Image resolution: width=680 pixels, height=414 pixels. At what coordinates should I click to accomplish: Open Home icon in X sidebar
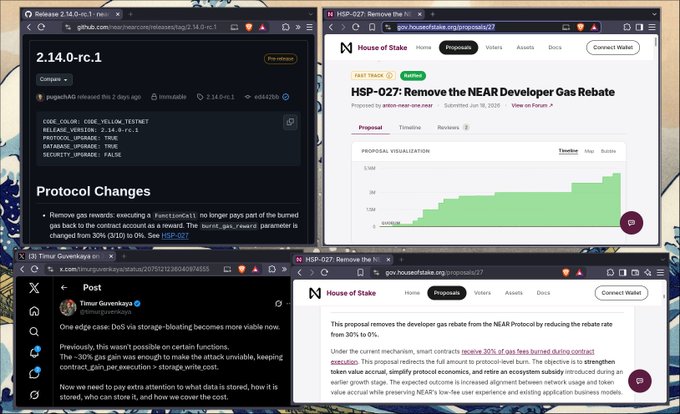[x=34, y=311]
